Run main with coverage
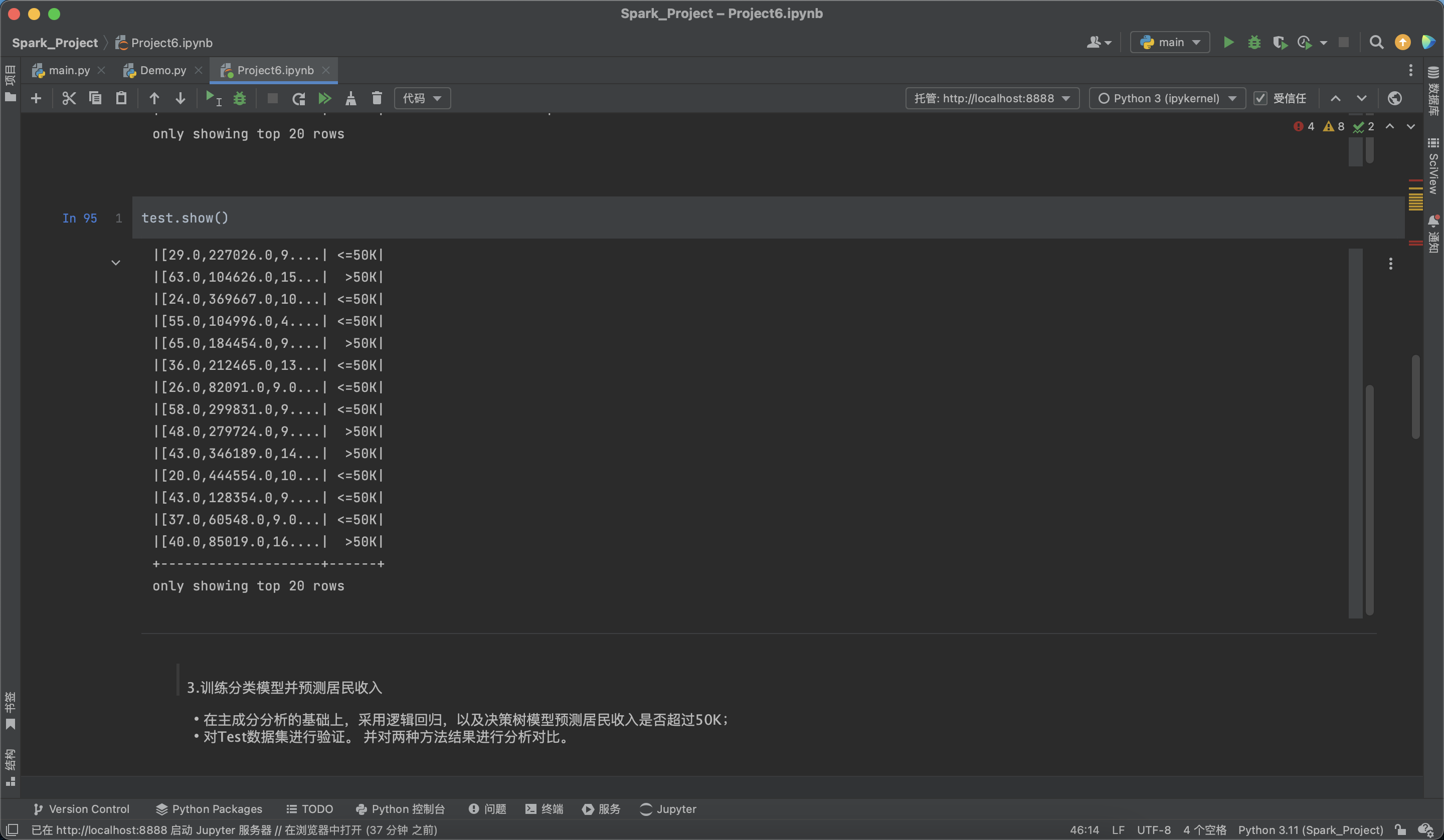 (1280, 43)
